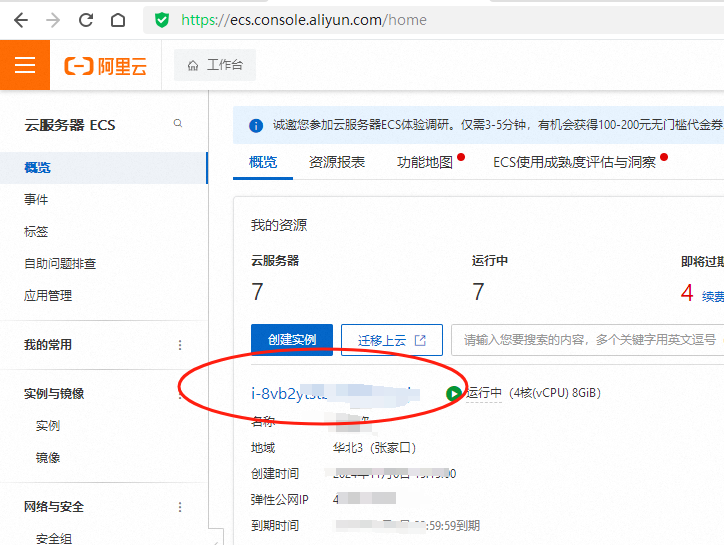This screenshot has width=724, height=545.
Task: Switch to the 资源报表 tab
Action: [337, 162]
